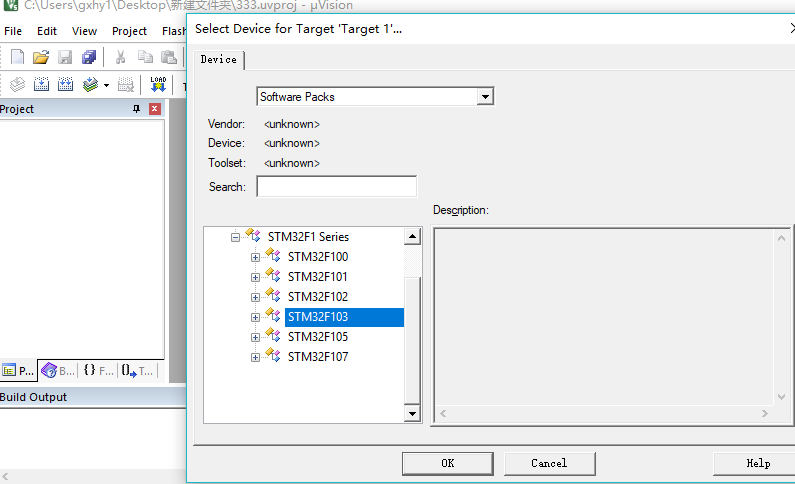Screen dimensions: 795x484
Task: Expand the STM32F101 tree node
Action: tap(256, 277)
